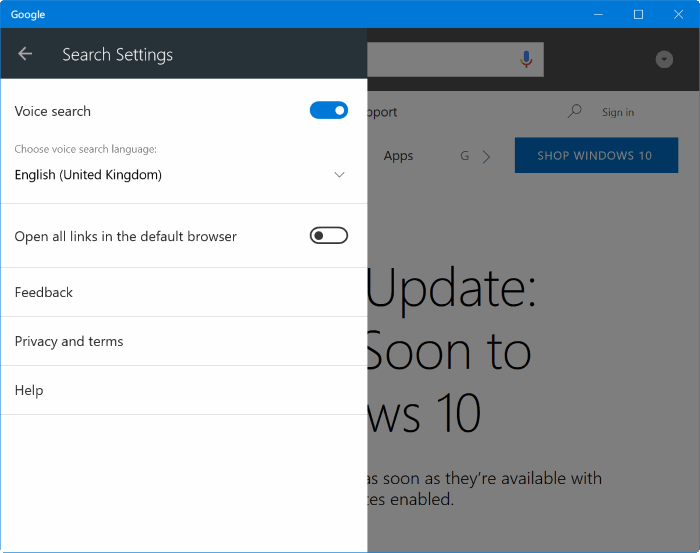Click the Sign in link

(x=618, y=112)
